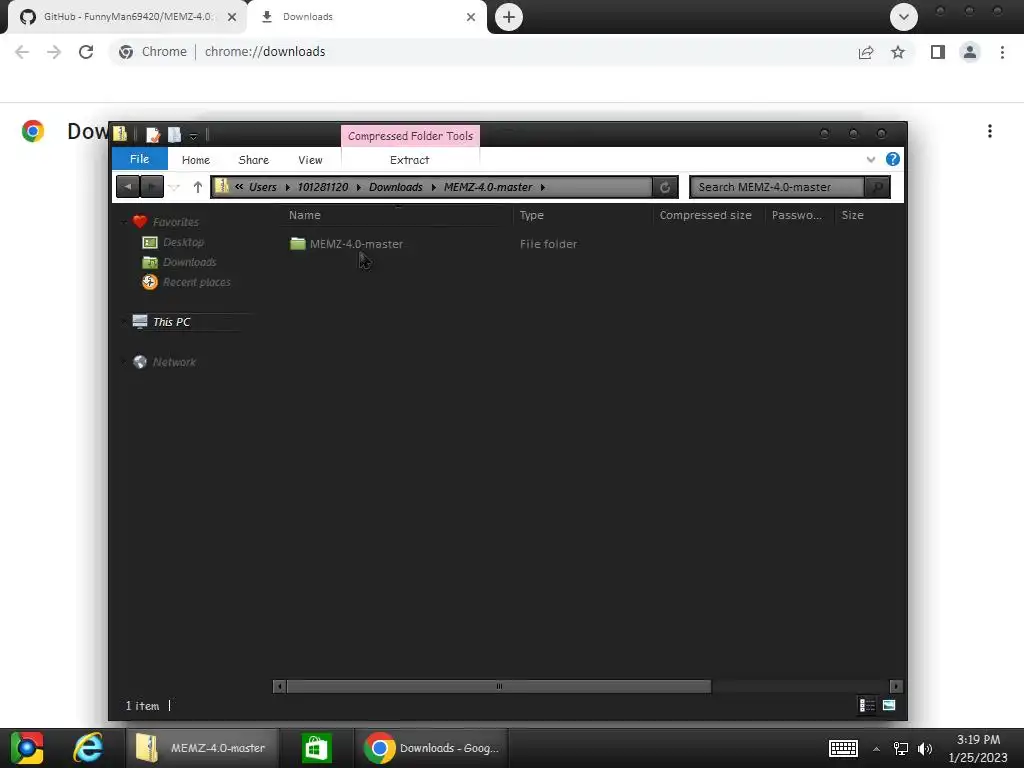Open the Extract ribbon tab
Screen dimensions: 1024x768
(x=409, y=159)
